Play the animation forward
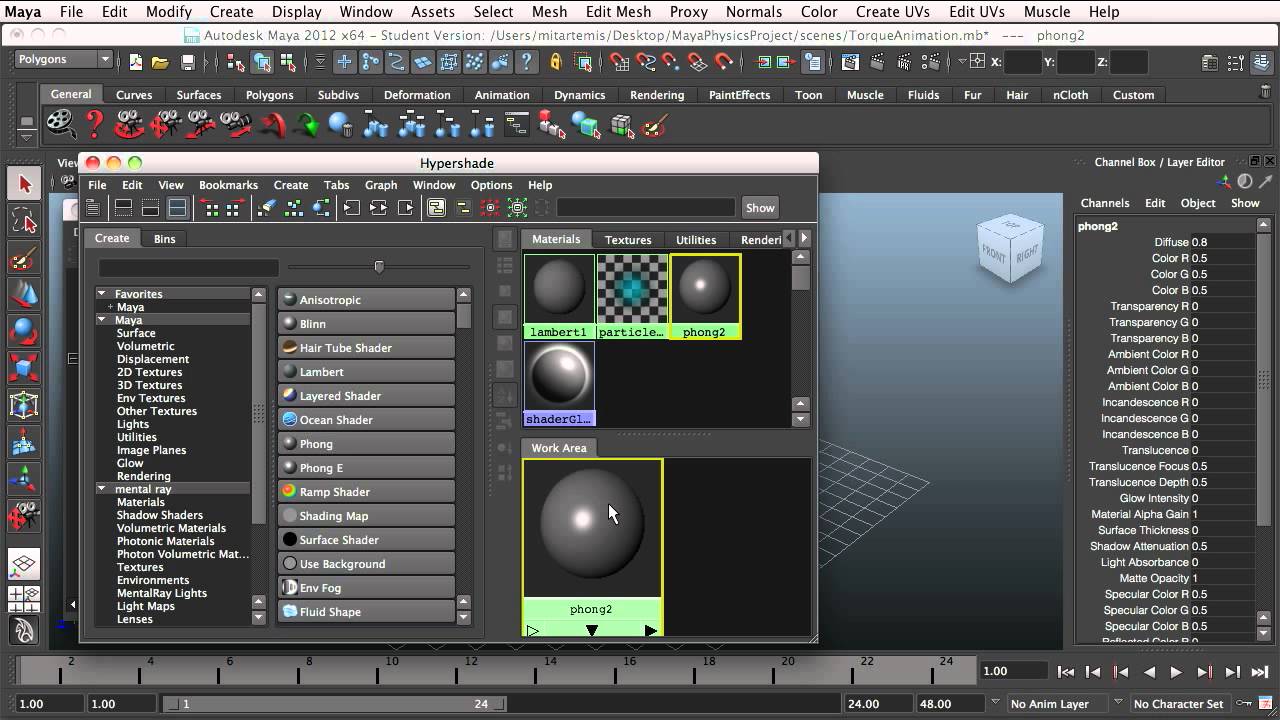This screenshot has height=720, width=1280. coord(1176,672)
